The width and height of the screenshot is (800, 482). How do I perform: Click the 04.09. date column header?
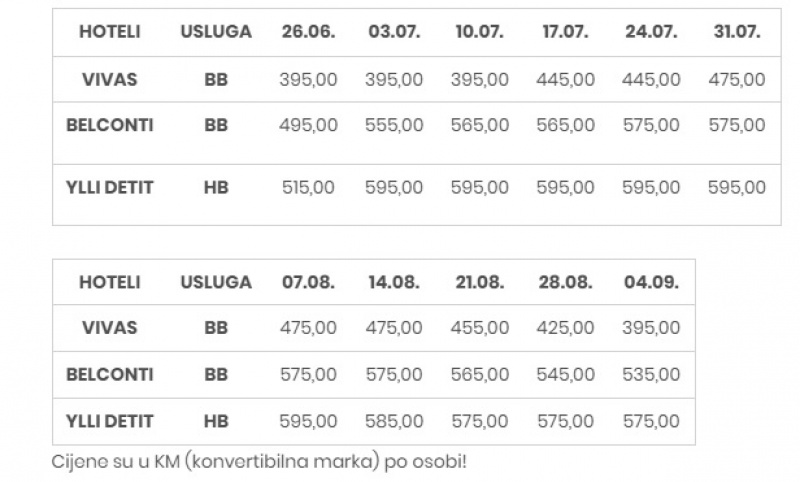tap(651, 282)
